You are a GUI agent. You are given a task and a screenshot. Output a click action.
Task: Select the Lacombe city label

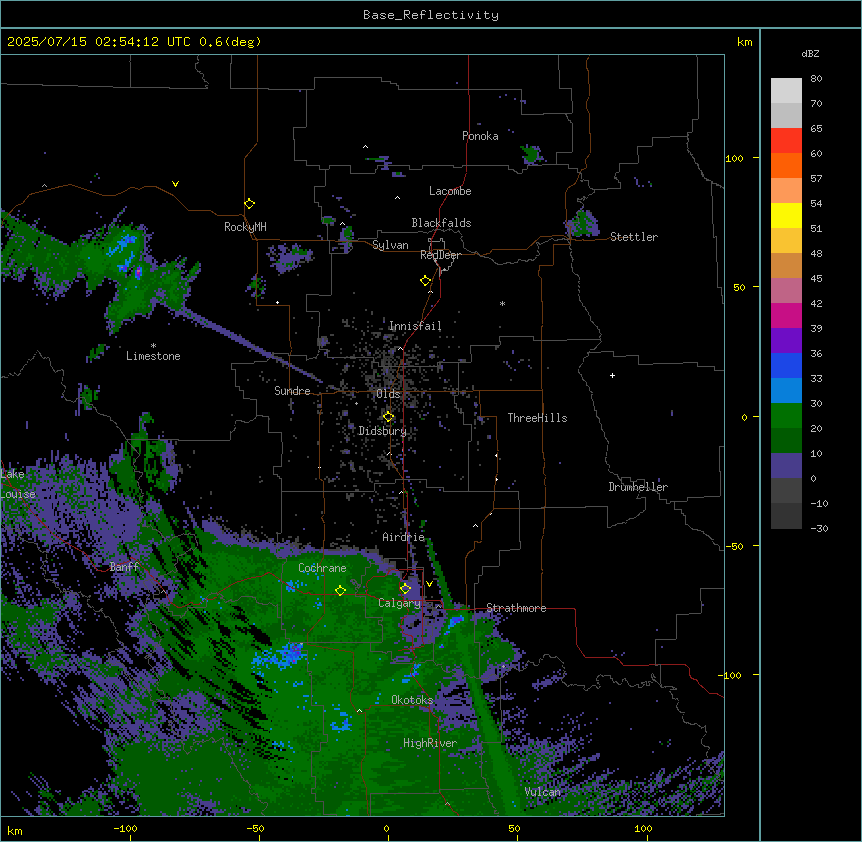tap(450, 191)
